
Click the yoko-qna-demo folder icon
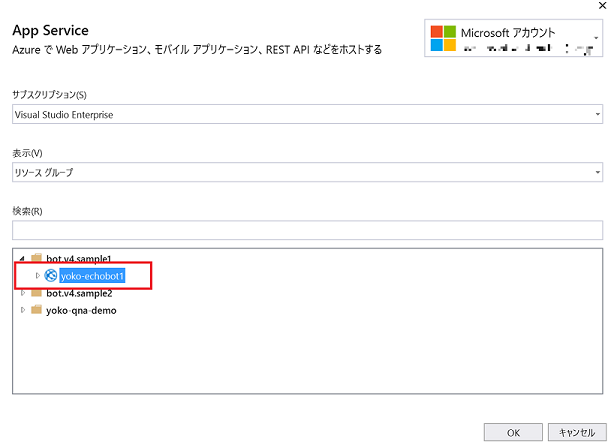pos(36,310)
